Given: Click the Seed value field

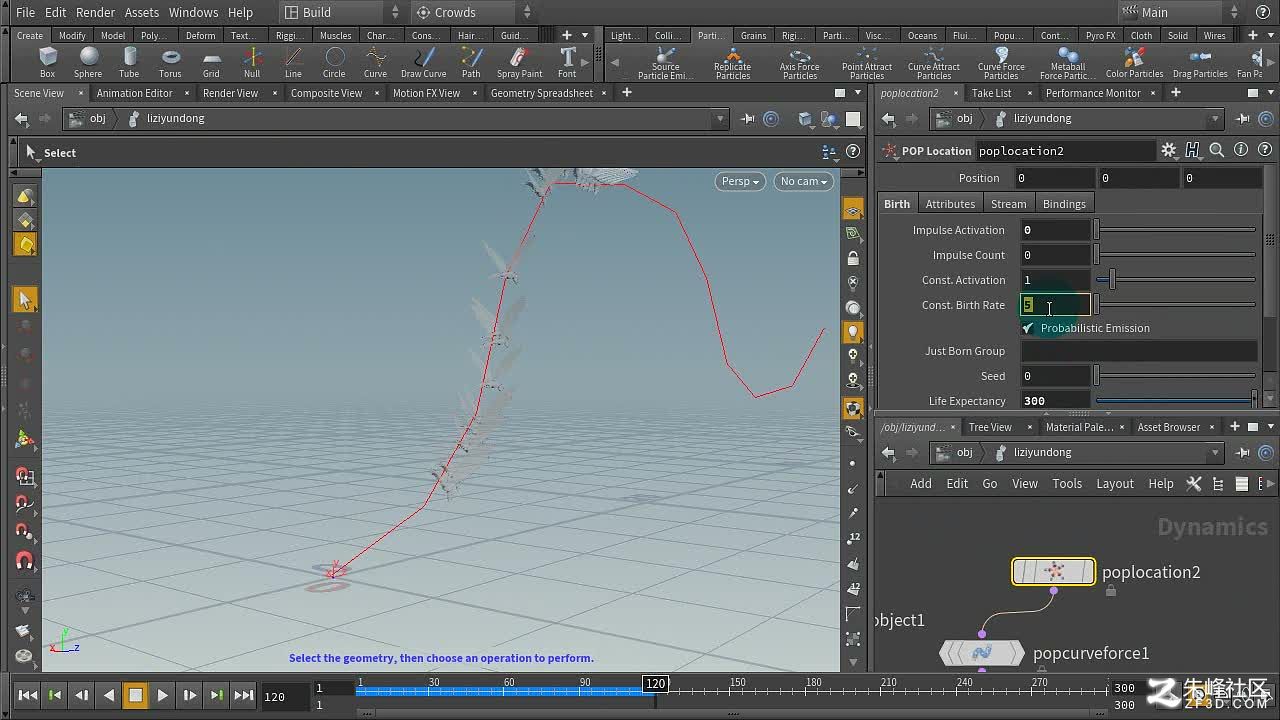Looking at the screenshot, I should click(1055, 376).
